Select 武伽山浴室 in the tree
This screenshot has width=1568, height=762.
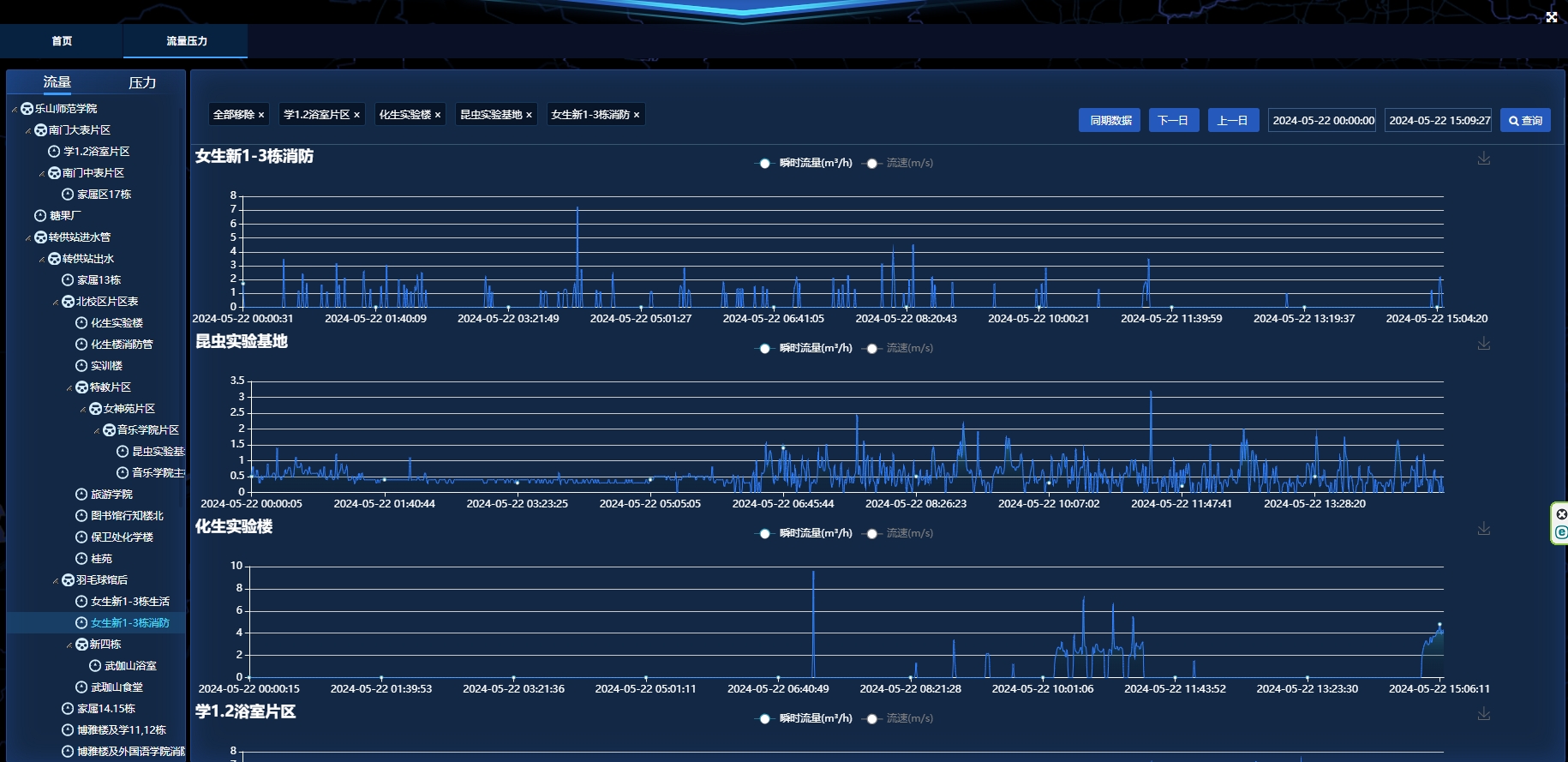tap(130, 666)
